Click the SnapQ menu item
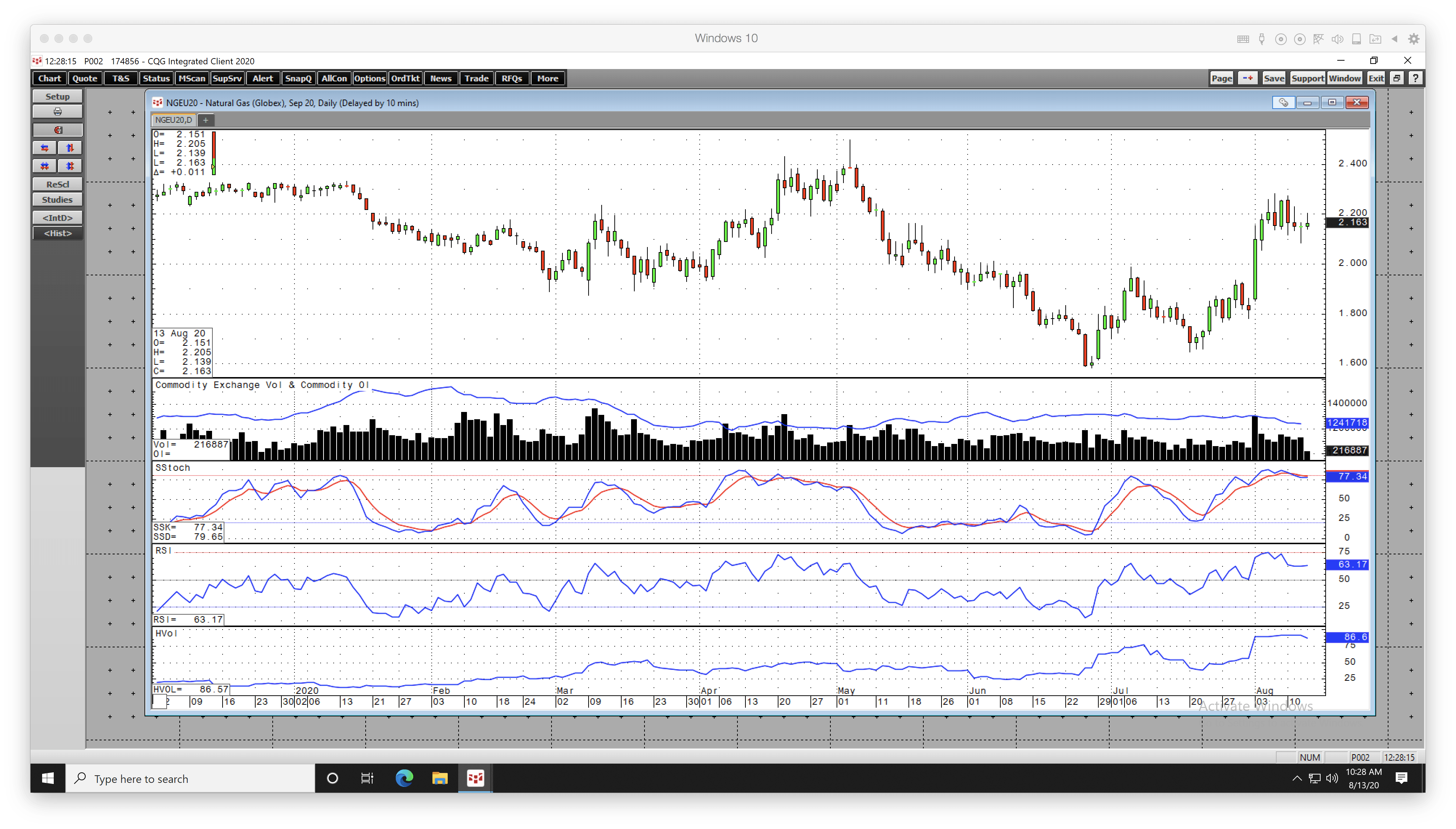This screenshot has height=829, width=1456. (298, 78)
